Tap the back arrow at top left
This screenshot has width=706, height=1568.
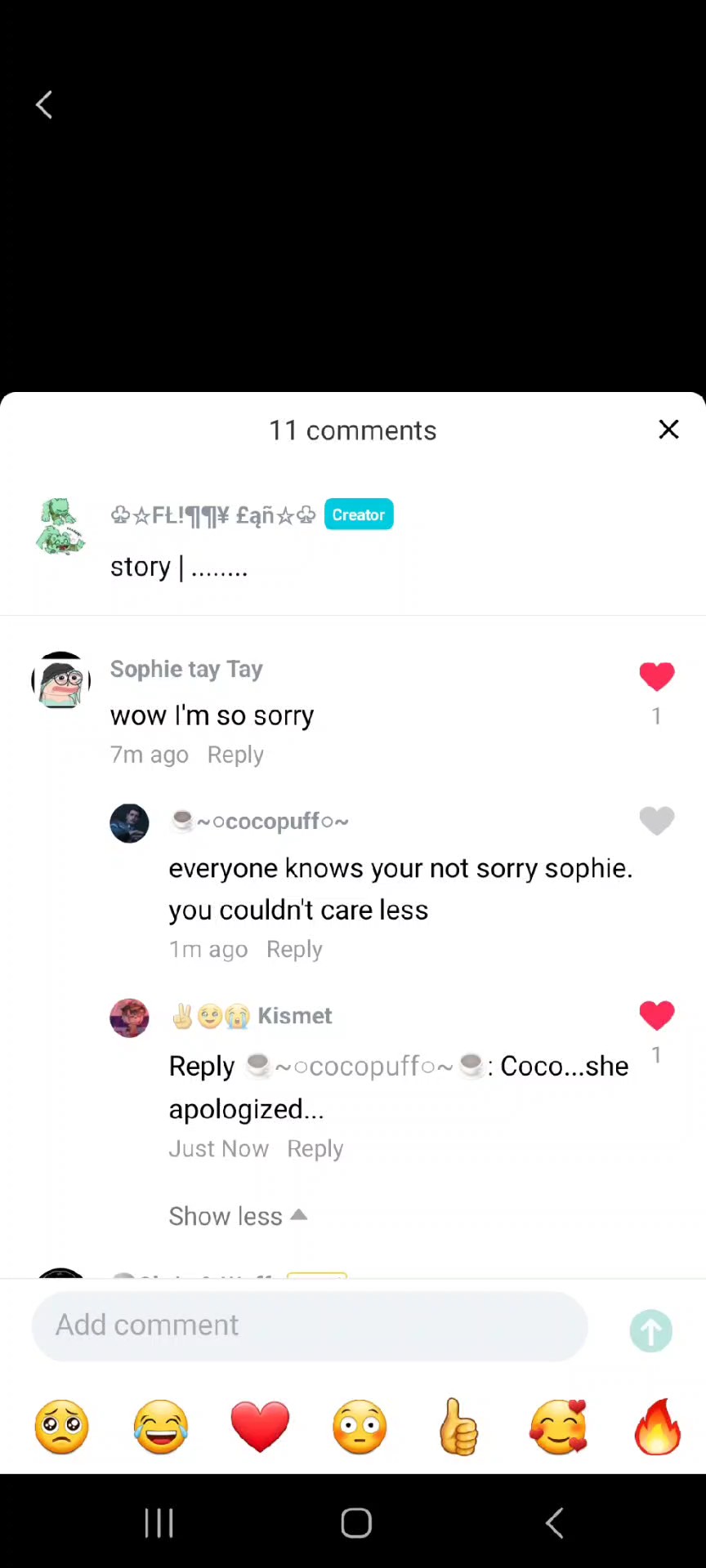(44, 105)
